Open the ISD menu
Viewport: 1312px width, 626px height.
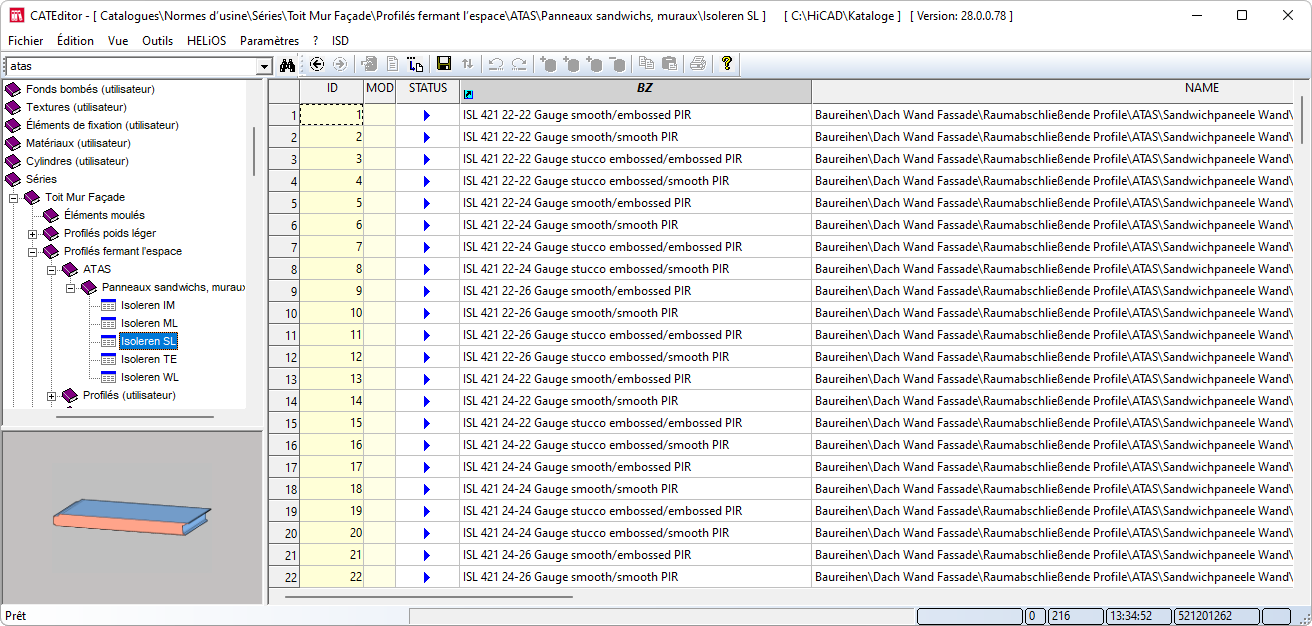coord(341,41)
